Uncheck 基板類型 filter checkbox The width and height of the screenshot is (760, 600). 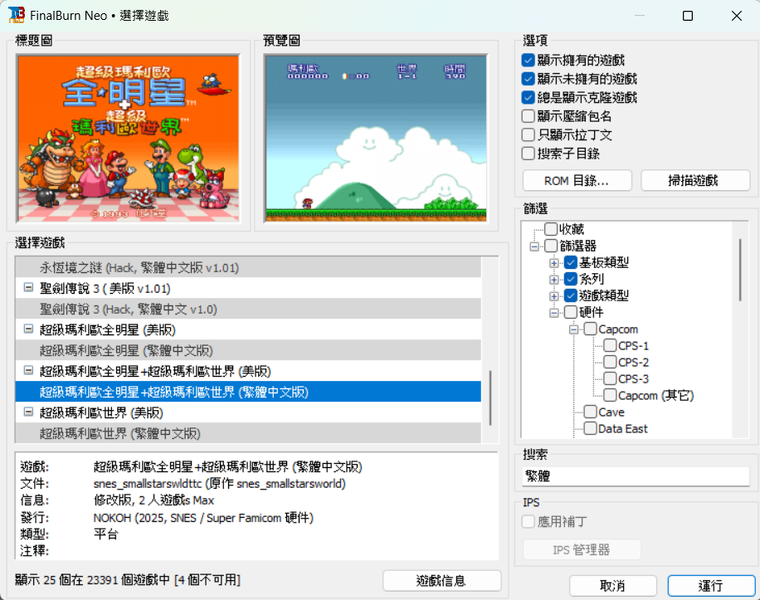pos(570,263)
